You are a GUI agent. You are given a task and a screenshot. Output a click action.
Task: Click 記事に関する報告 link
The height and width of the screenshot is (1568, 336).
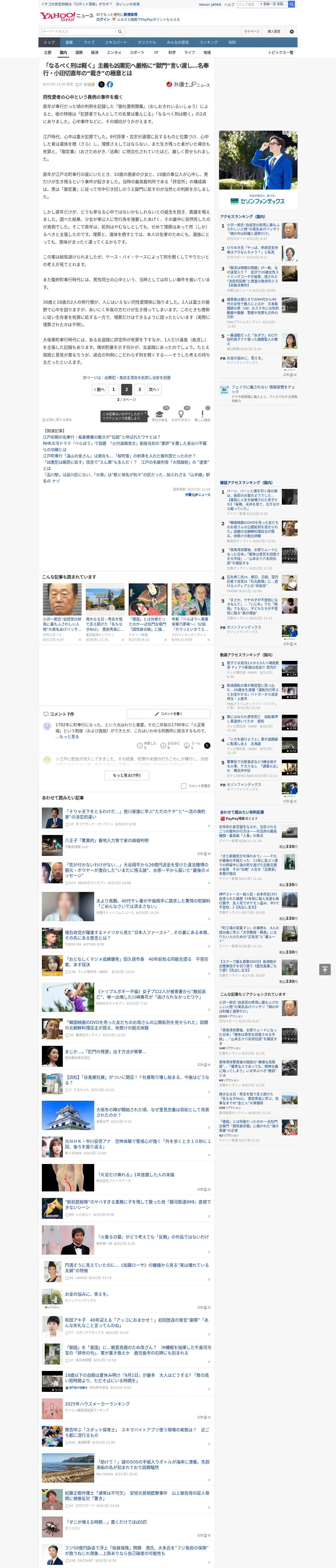[x=58, y=420]
